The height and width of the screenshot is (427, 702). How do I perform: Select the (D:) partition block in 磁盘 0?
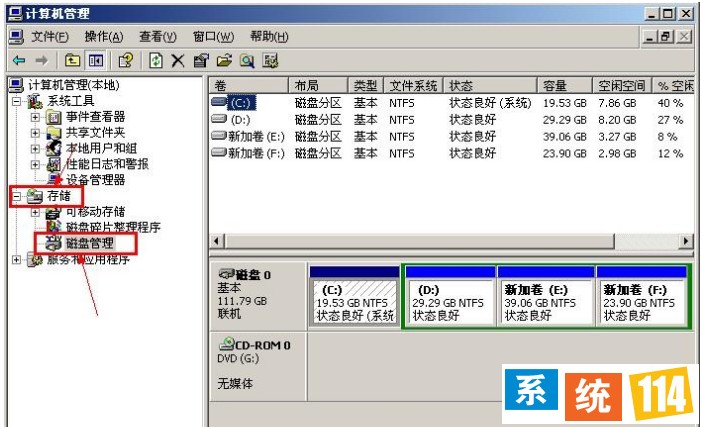click(450, 297)
